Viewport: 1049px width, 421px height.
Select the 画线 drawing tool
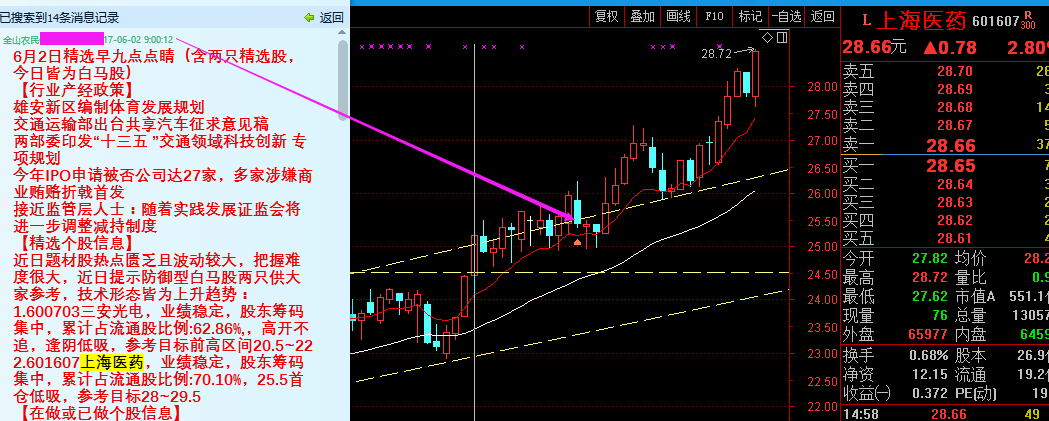coord(678,17)
